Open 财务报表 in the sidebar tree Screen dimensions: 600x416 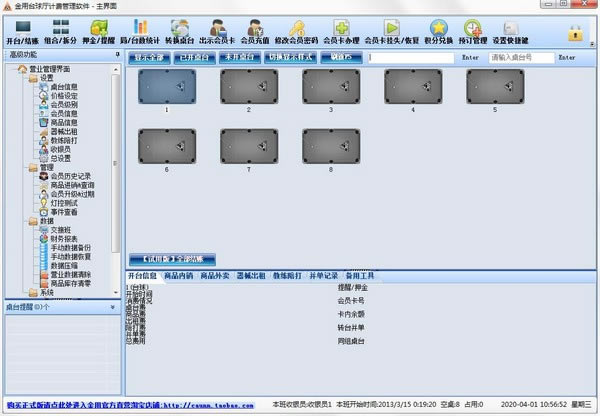click(x=64, y=238)
